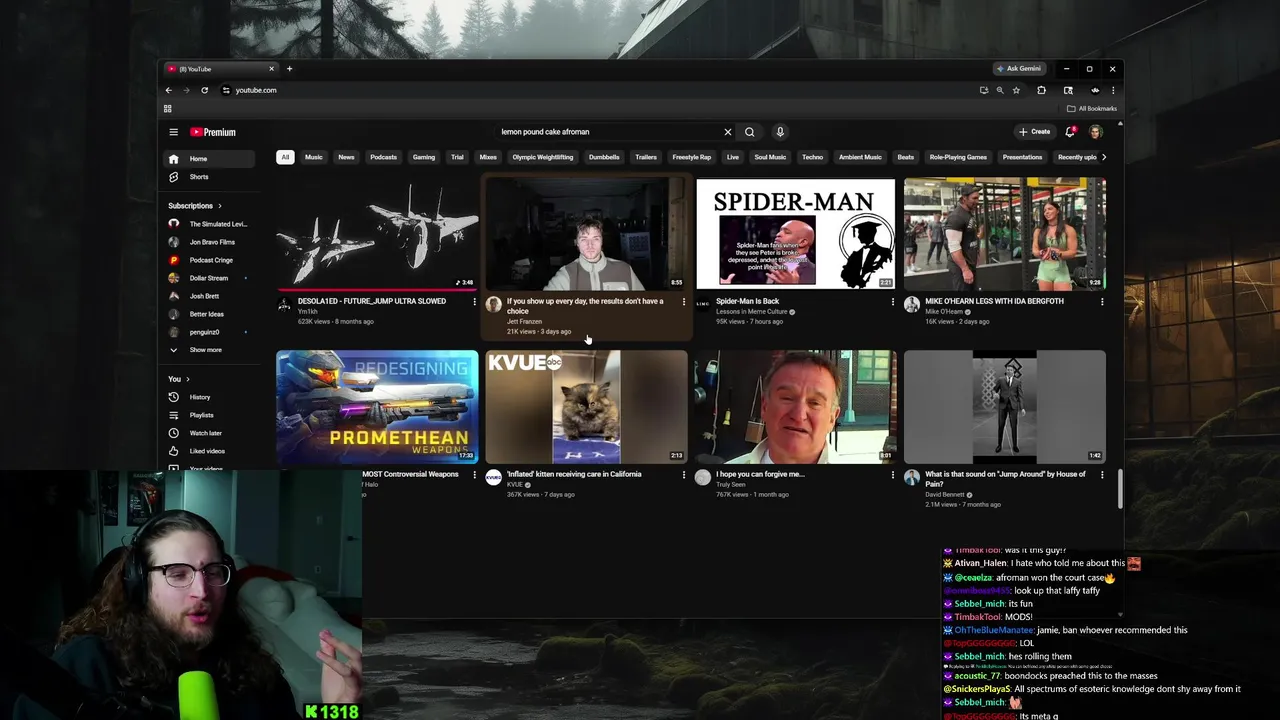
Task: Select the Freestyle Rap chip
Action: 692,157
